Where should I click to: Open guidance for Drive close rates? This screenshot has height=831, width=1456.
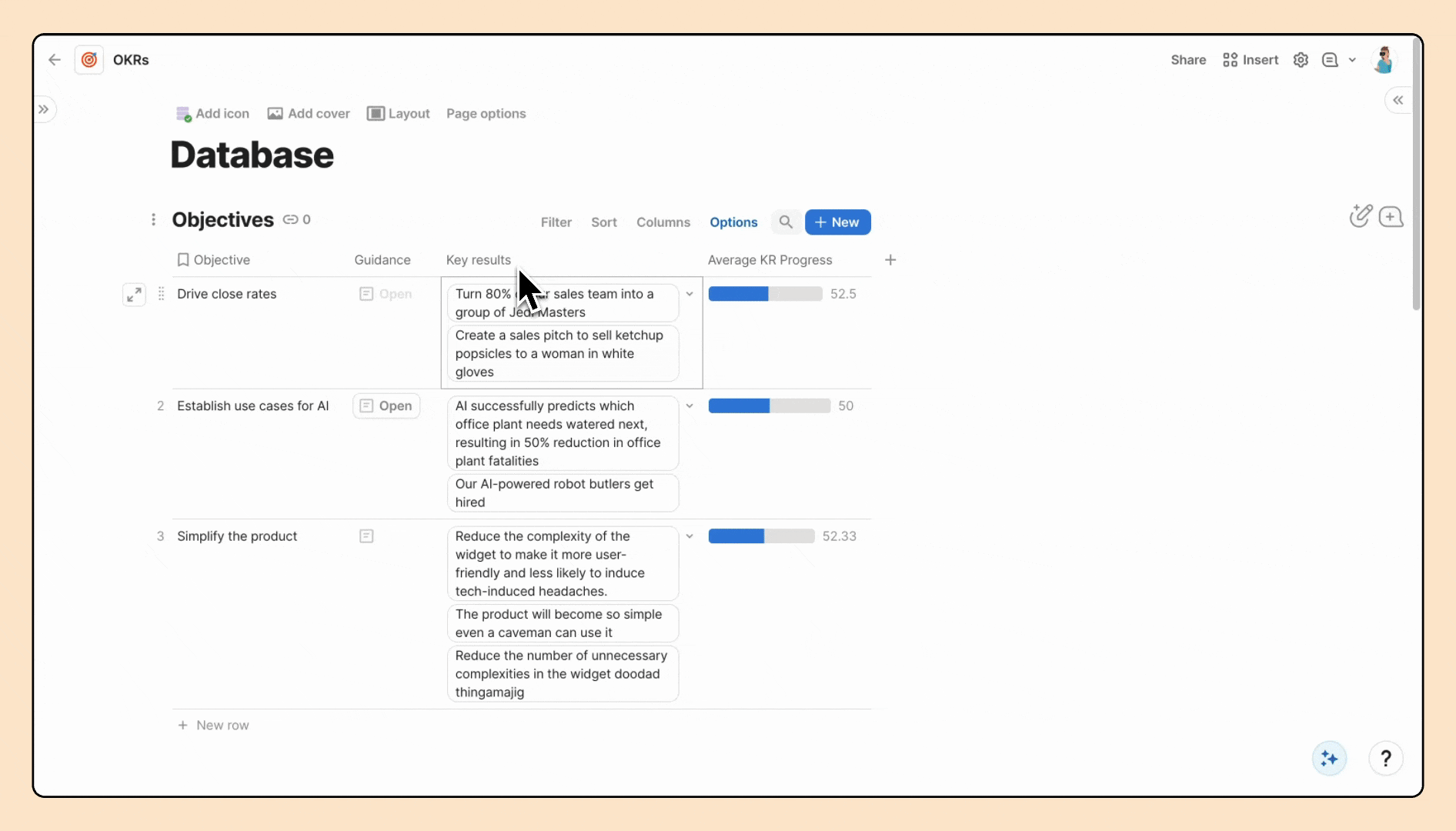point(386,294)
